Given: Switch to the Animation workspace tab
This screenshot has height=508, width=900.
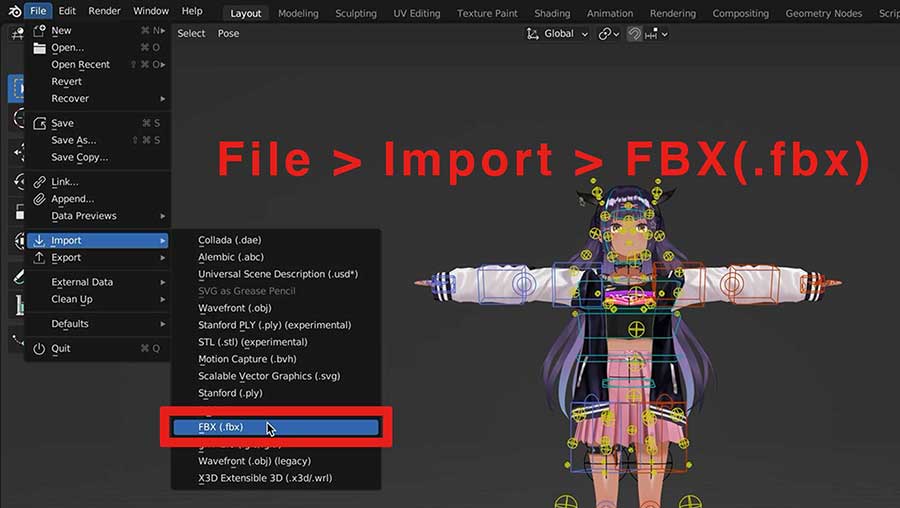Looking at the screenshot, I should 610,13.
